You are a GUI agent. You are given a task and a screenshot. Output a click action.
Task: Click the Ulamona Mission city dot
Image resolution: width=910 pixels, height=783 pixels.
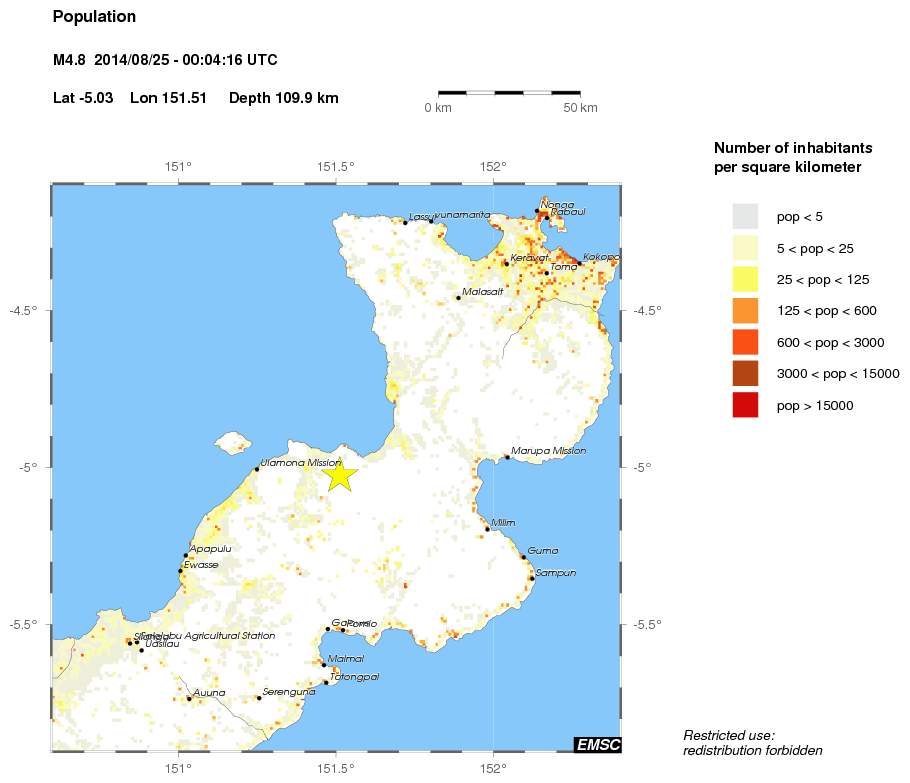point(256,469)
